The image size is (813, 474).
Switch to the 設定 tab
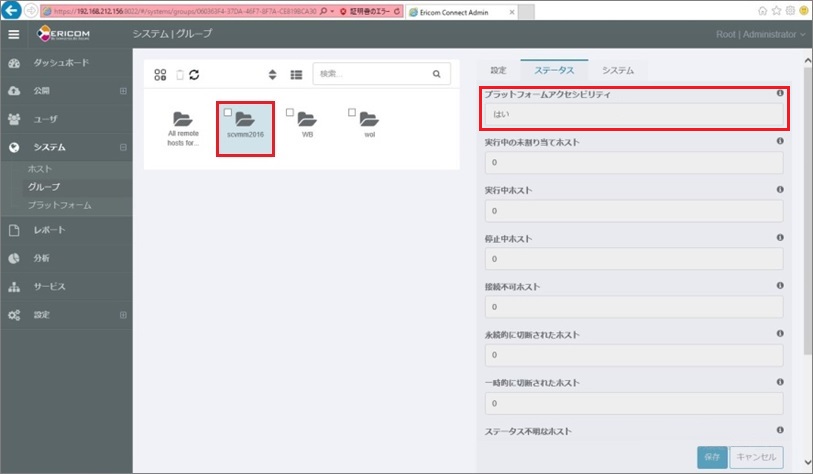pos(498,70)
